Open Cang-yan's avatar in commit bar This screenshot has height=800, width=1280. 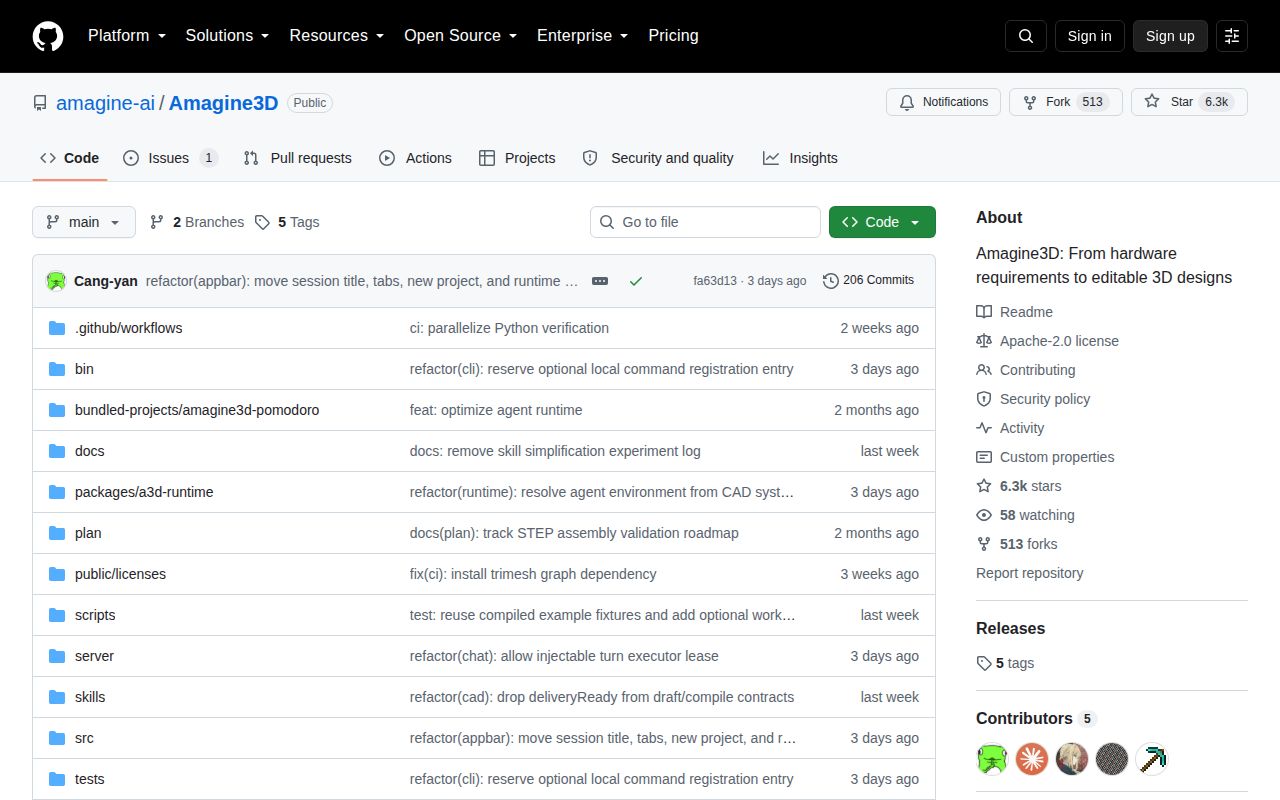pos(56,281)
